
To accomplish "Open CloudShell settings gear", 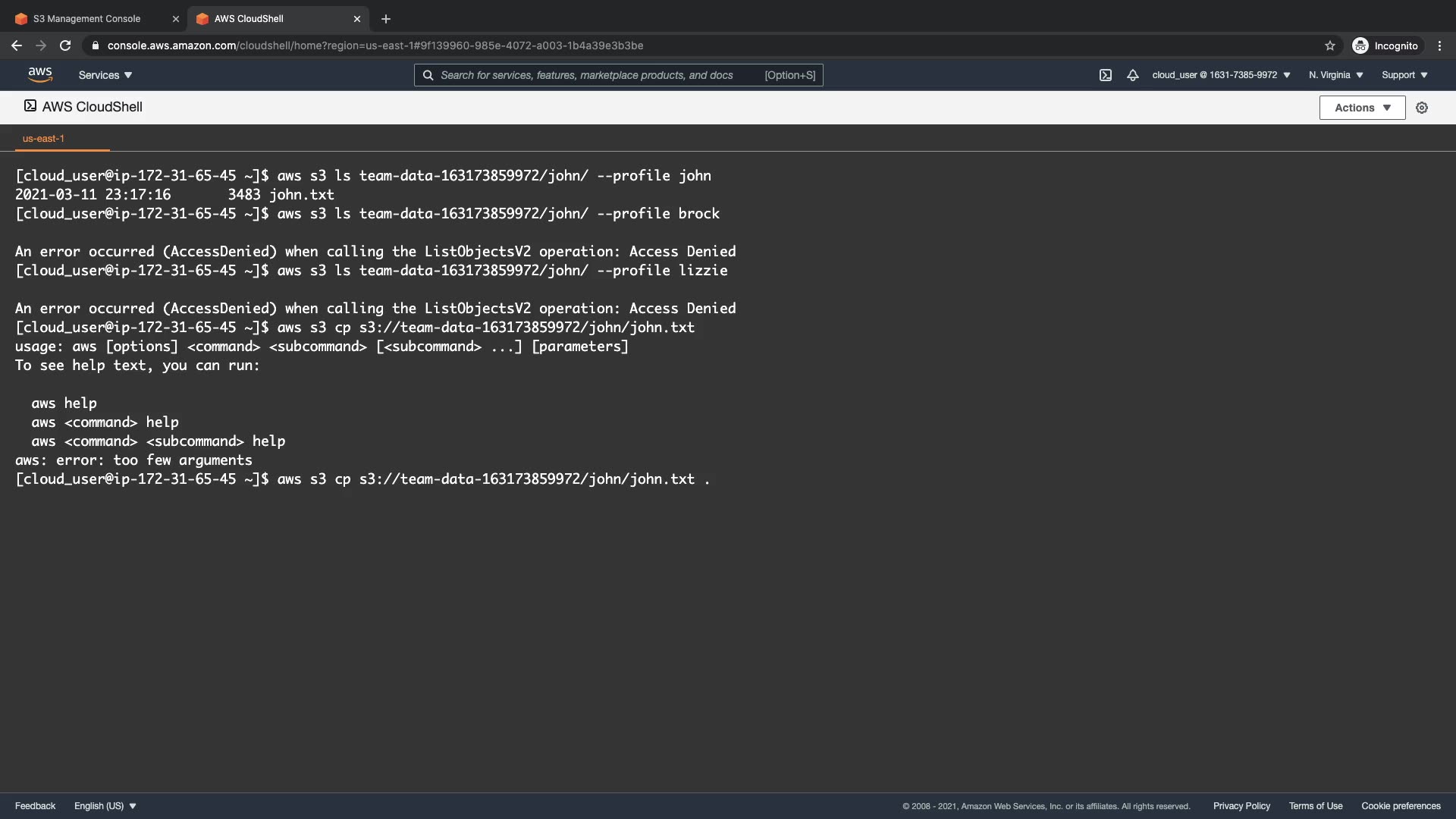I will (1422, 108).
